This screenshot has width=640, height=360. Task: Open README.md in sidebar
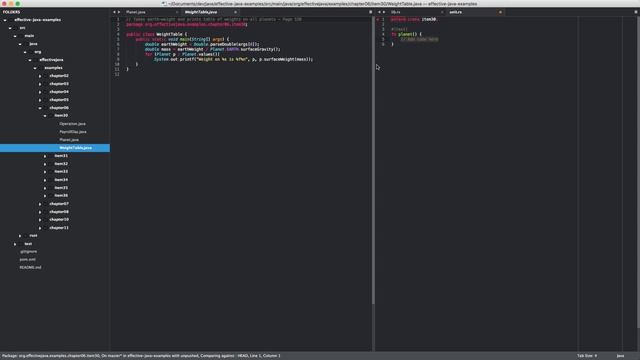[x=30, y=267]
